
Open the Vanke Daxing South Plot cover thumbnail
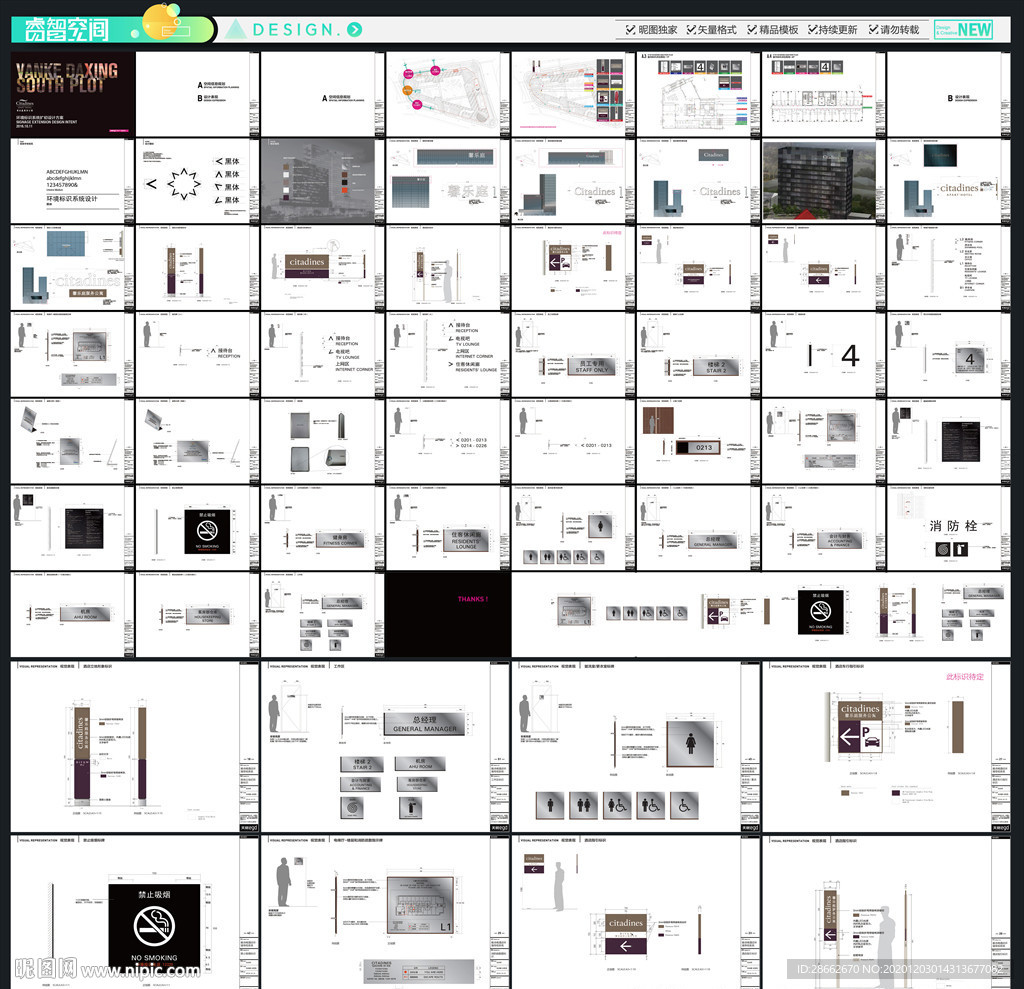coord(72,94)
